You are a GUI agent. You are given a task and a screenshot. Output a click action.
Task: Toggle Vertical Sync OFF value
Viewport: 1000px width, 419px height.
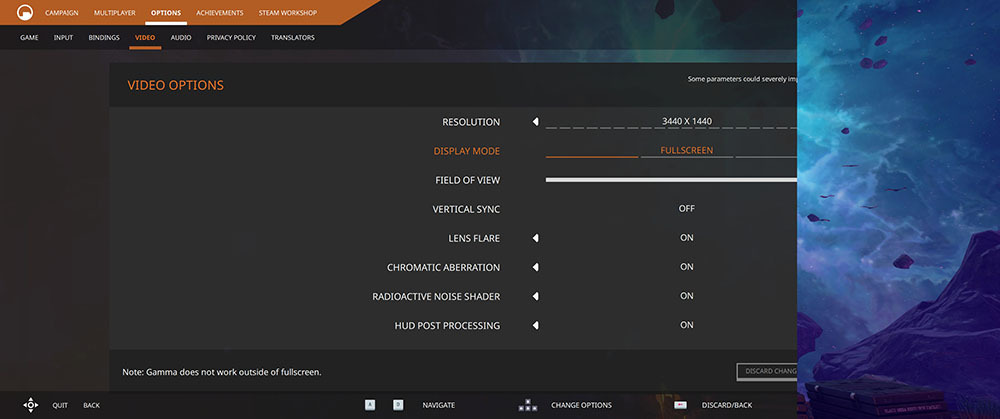687,209
